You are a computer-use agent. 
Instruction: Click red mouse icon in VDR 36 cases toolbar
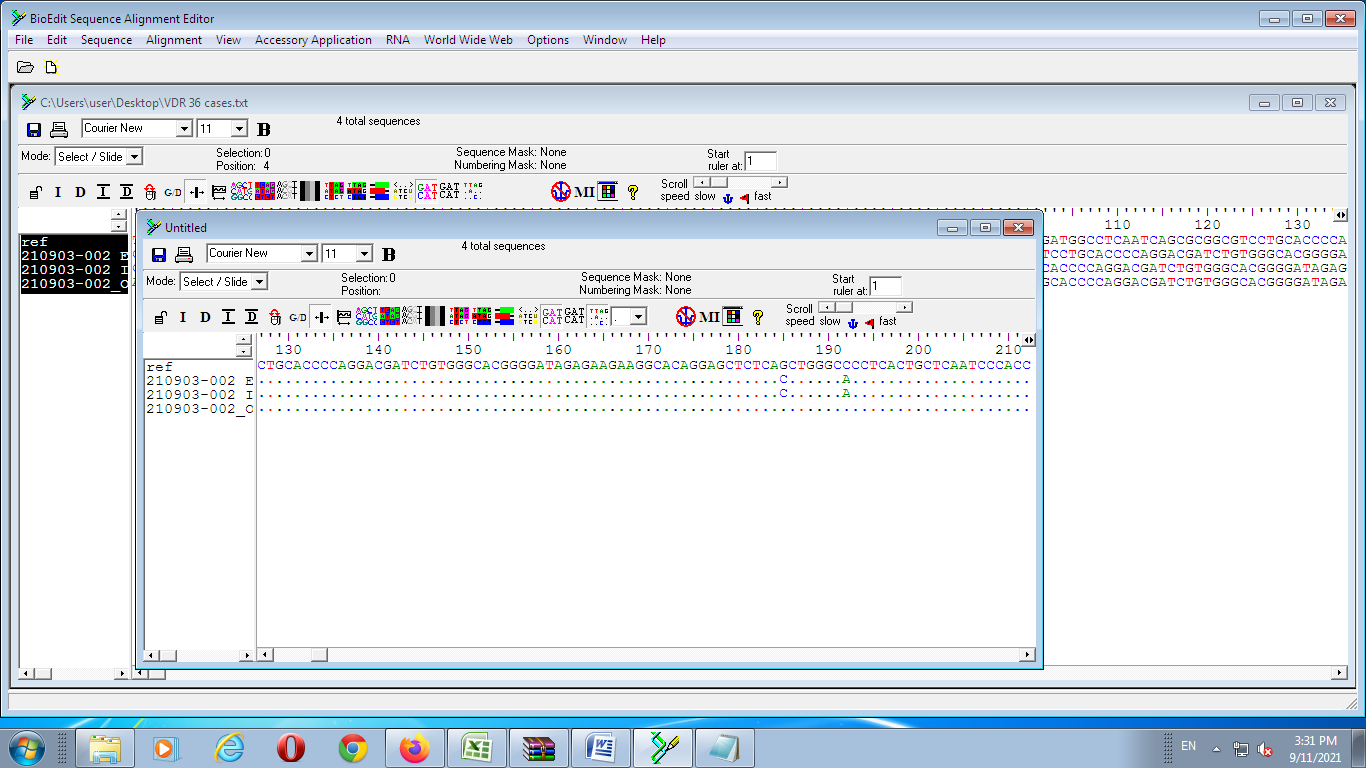click(150, 192)
